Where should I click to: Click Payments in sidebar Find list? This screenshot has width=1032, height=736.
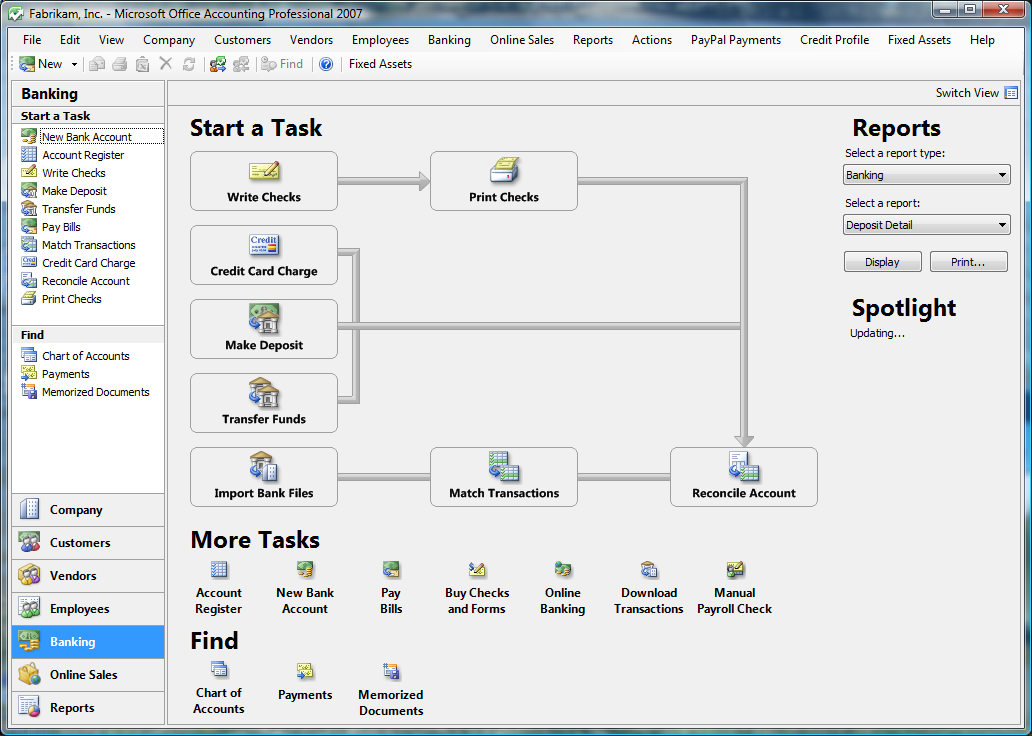point(66,374)
